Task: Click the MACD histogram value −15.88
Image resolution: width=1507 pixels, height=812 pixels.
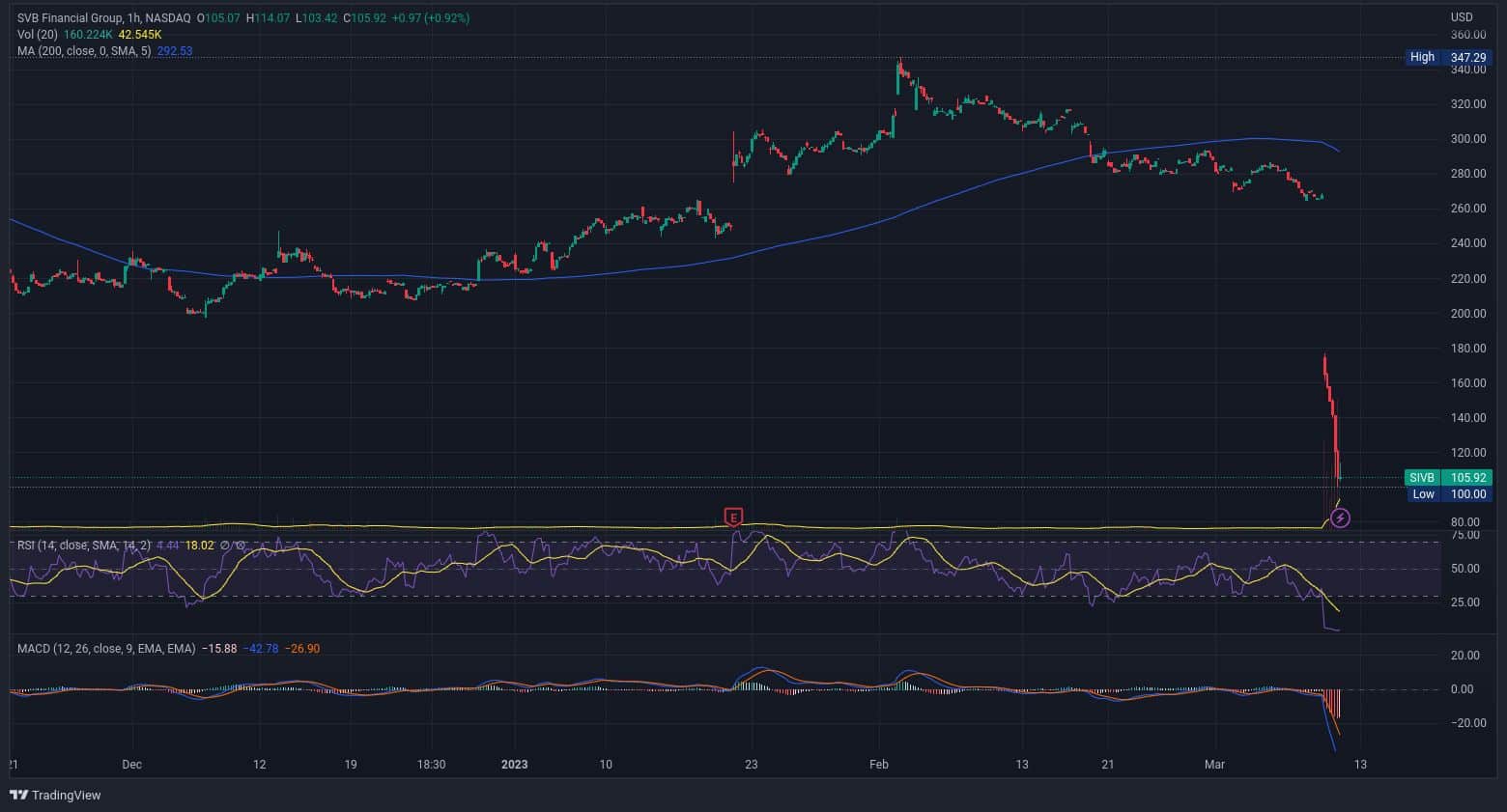Action: point(219,649)
